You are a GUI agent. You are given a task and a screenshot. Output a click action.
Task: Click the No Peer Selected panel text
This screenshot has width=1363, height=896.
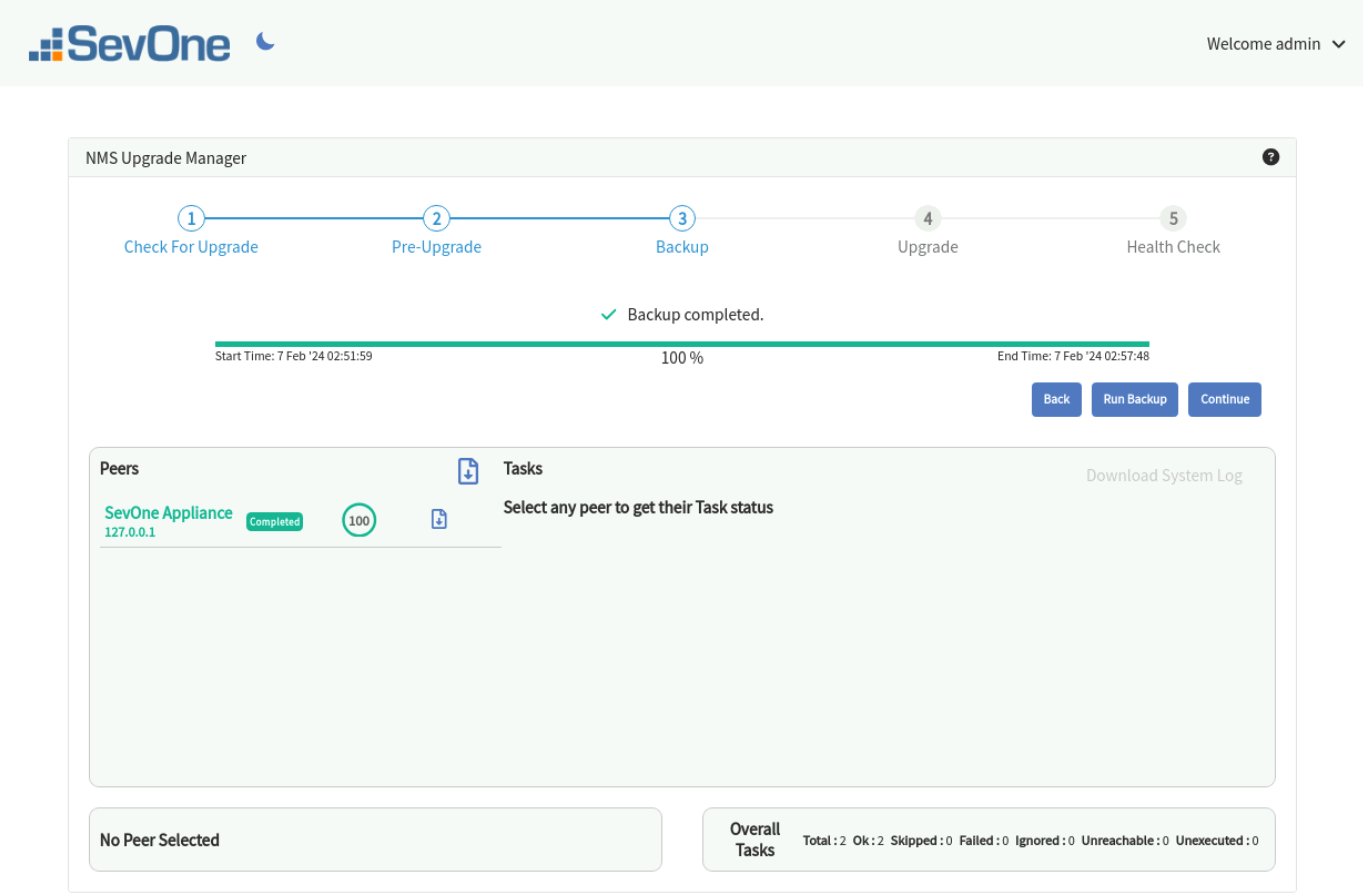[x=160, y=840]
